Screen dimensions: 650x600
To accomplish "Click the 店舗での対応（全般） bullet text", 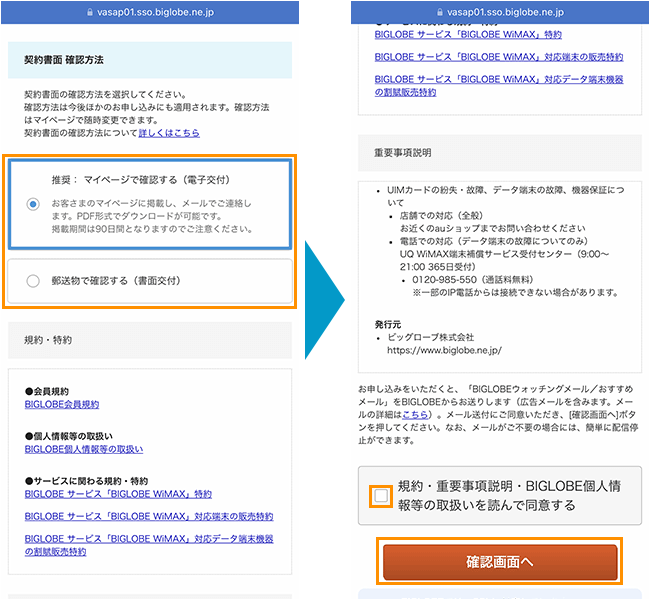I will pyautogui.click(x=441, y=216).
